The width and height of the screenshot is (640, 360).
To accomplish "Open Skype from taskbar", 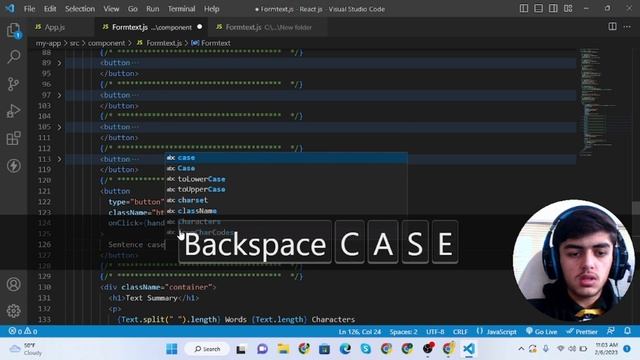I will [x=366, y=349].
